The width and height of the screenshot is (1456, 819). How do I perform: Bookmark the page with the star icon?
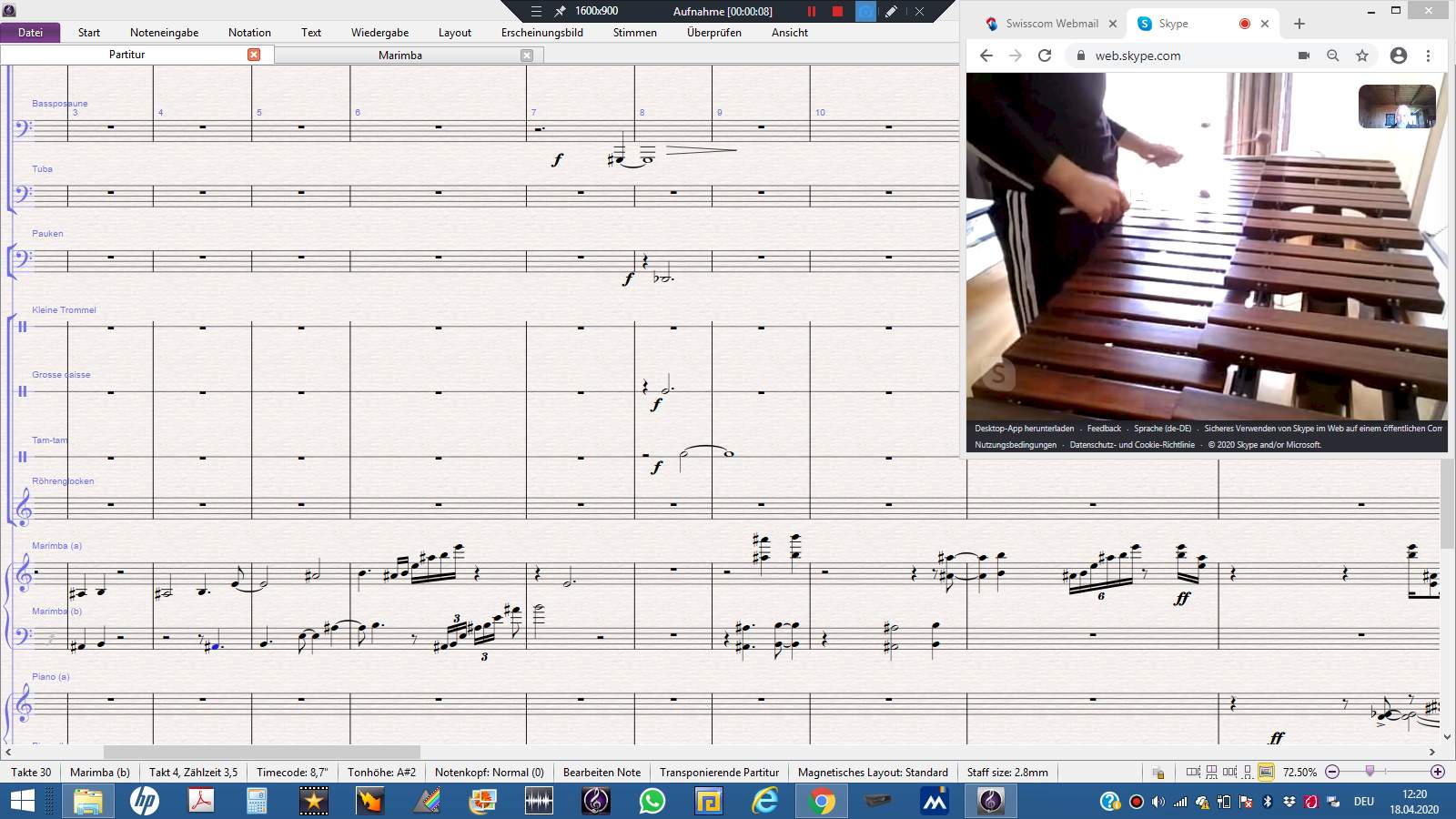click(x=1362, y=56)
